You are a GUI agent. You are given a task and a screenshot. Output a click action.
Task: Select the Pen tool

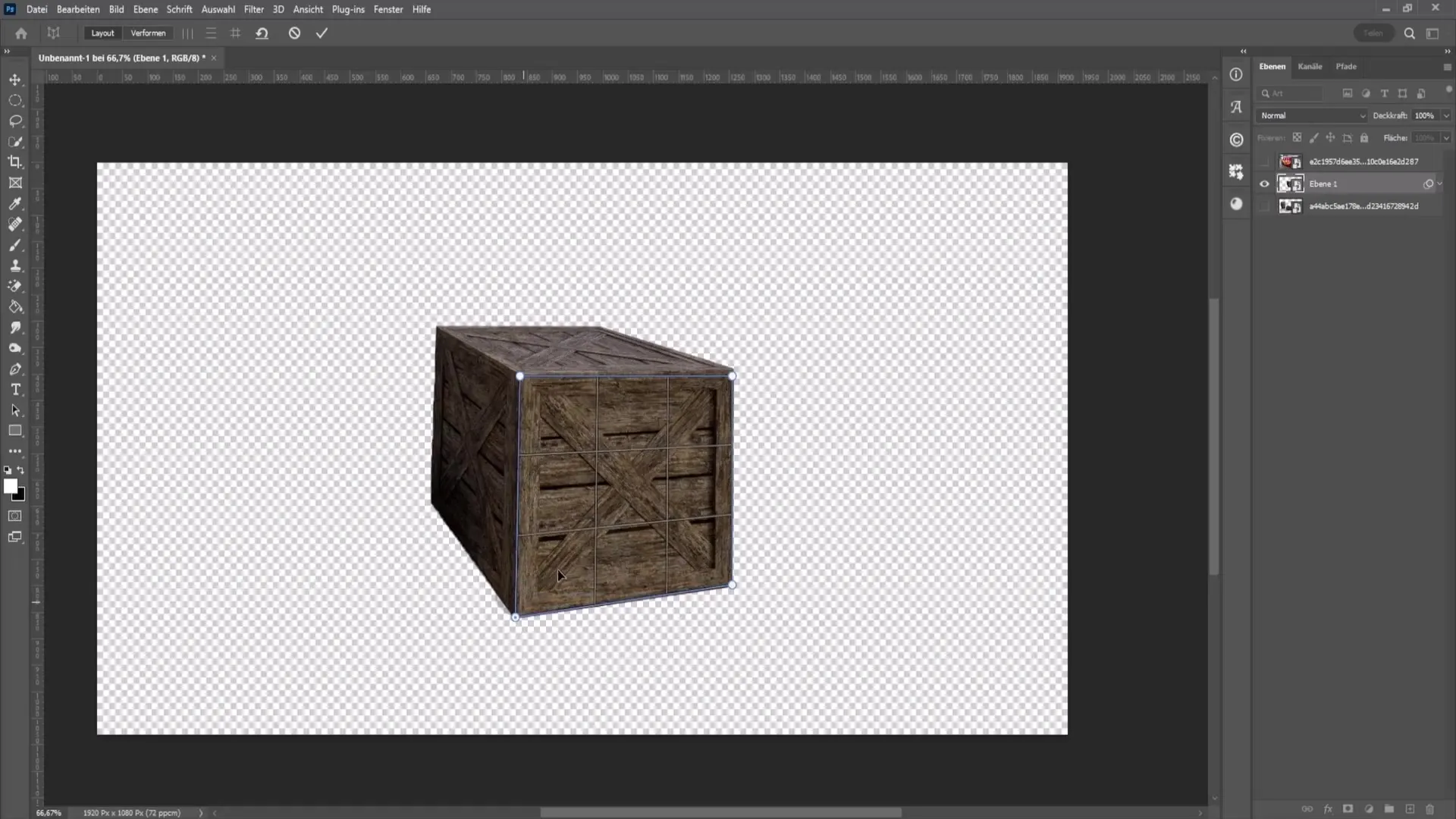tap(15, 369)
